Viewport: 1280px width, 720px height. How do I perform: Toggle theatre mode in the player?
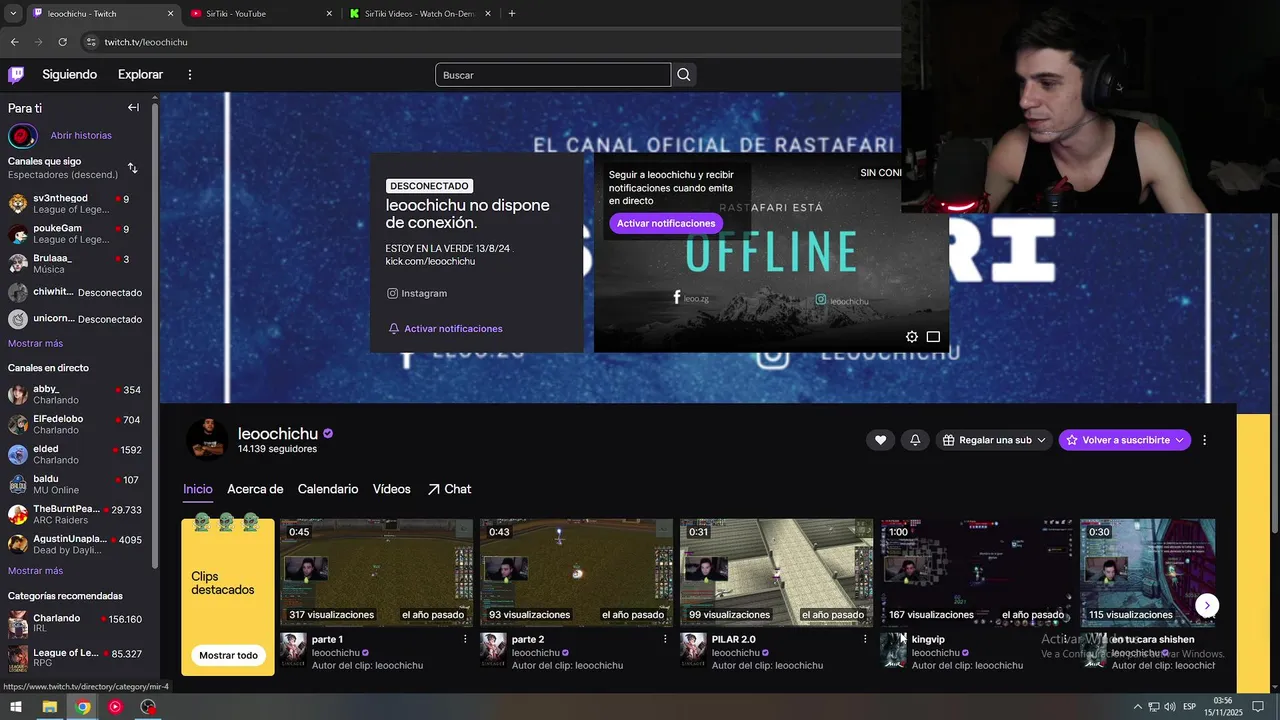click(933, 337)
